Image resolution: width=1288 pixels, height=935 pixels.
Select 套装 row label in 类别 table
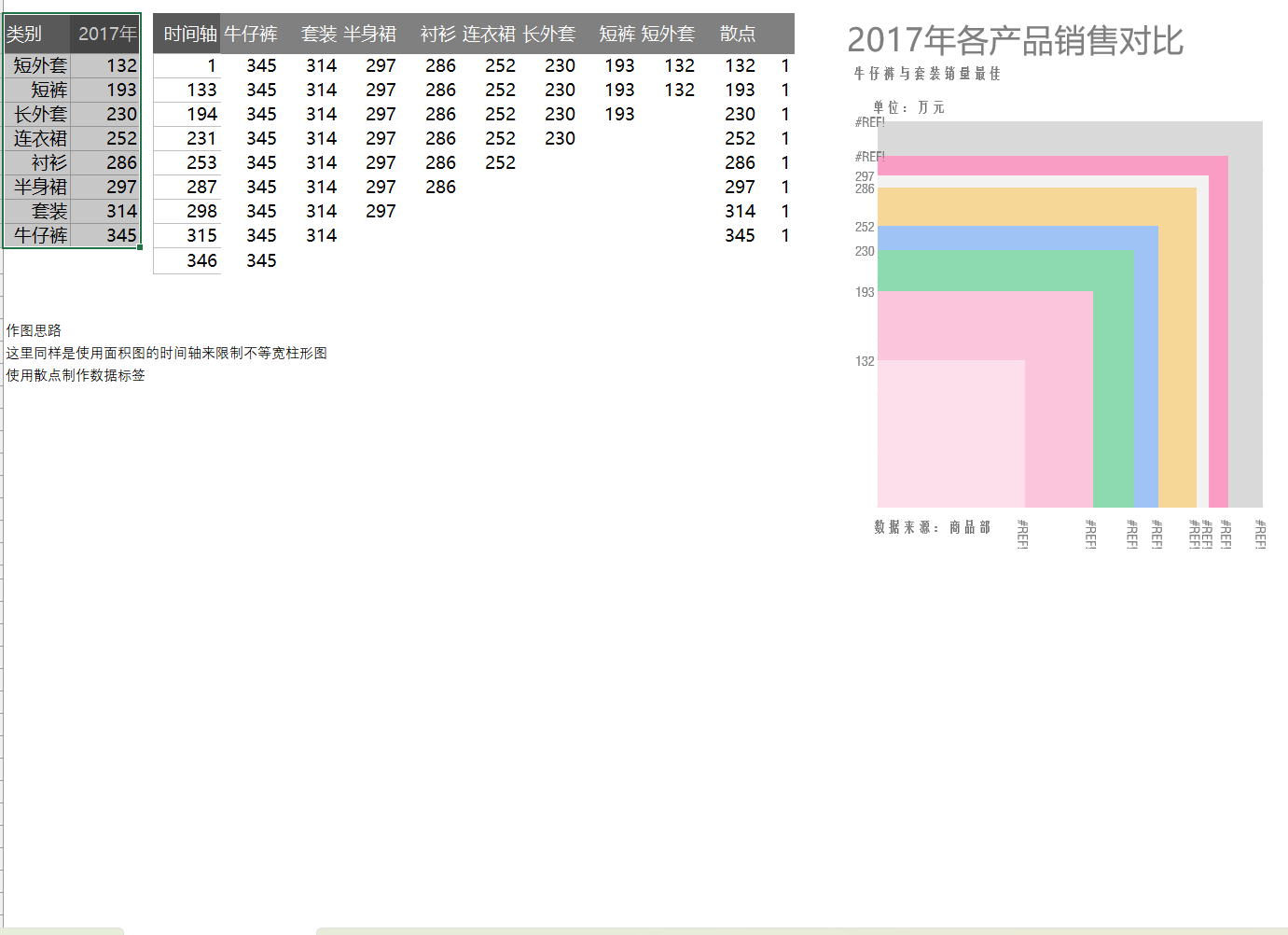pyautogui.click(x=37, y=211)
